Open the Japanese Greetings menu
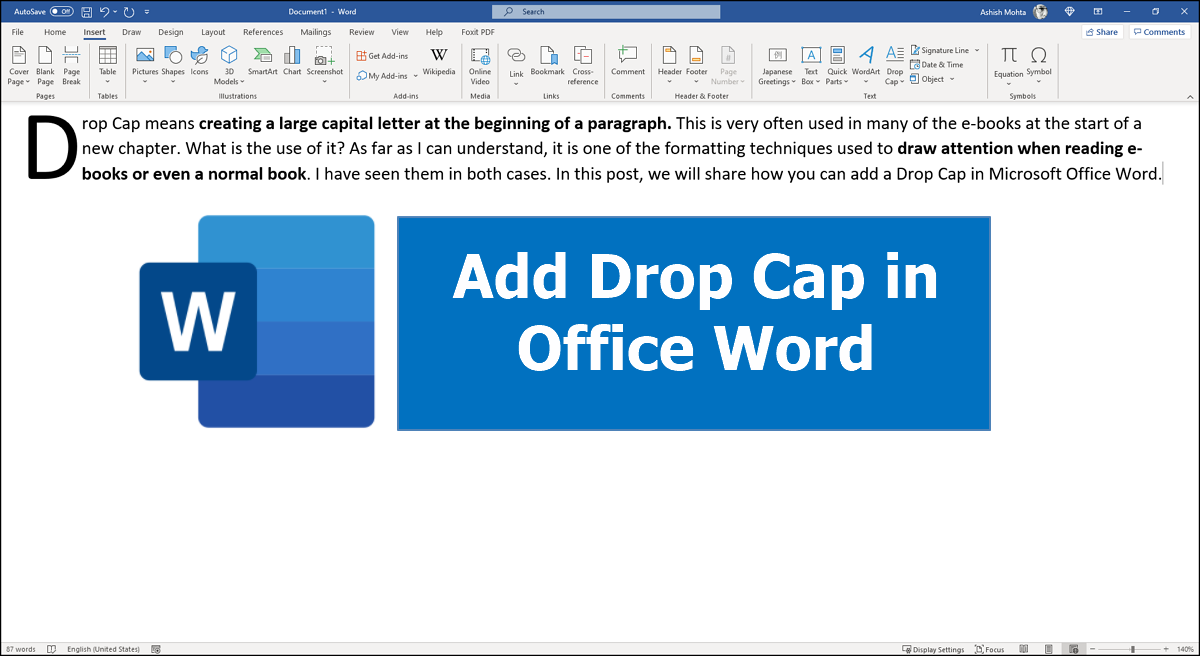Image resolution: width=1200 pixels, height=656 pixels. click(x=777, y=65)
